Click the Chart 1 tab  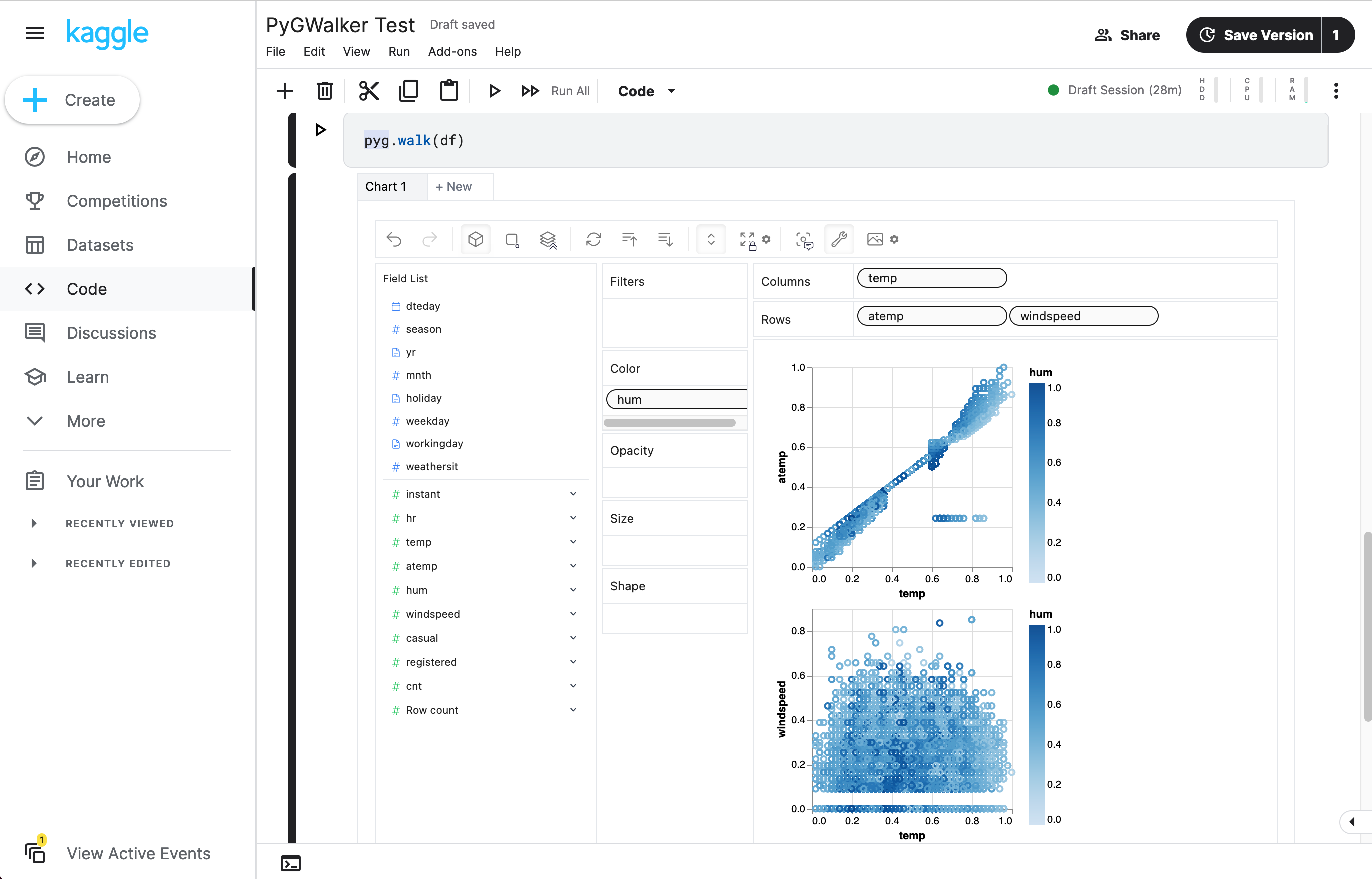tap(386, 186)
